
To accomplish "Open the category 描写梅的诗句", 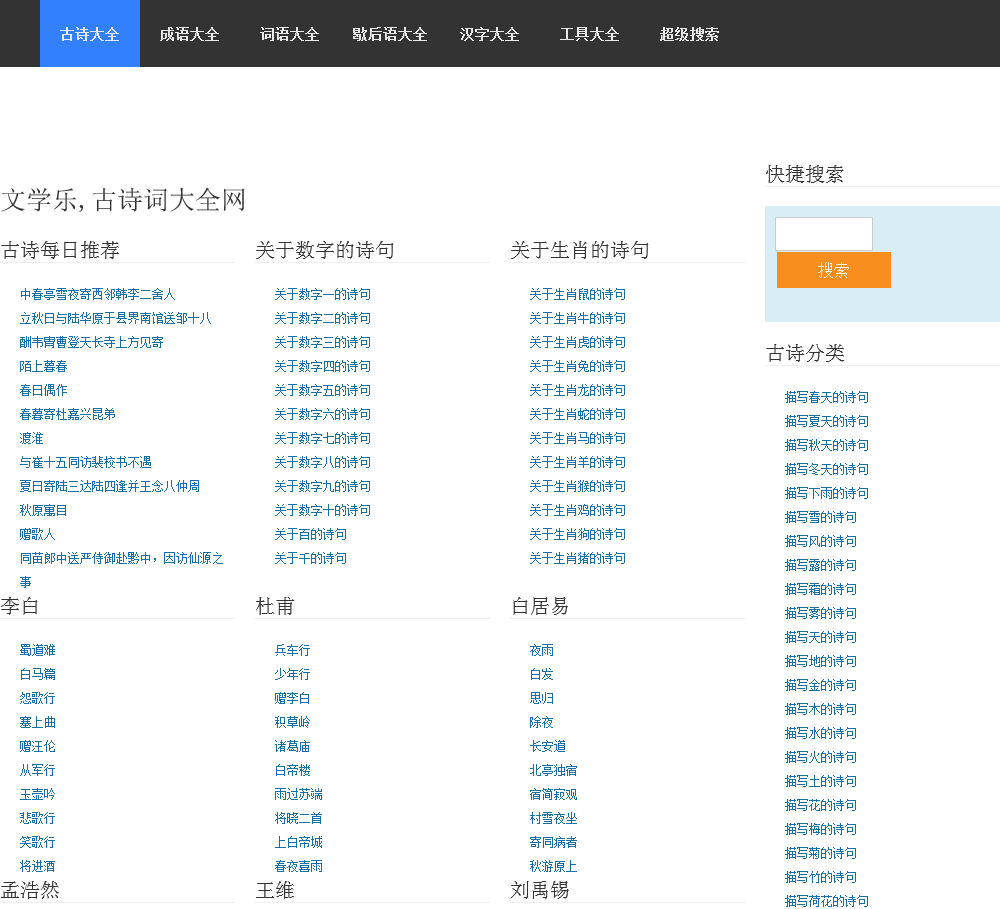I will pos(820,830).
